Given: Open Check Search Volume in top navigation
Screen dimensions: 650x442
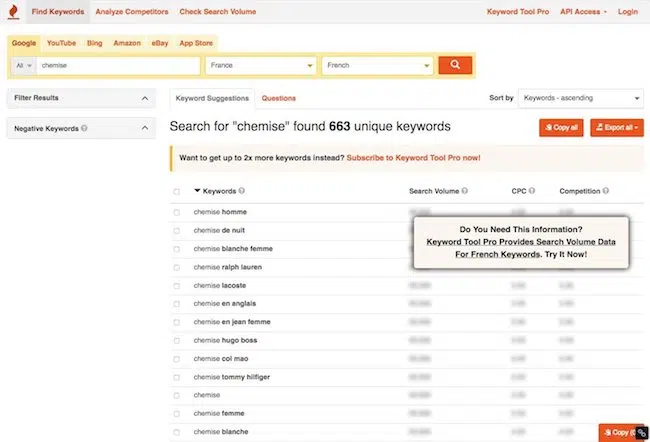Looking at the screenshot, I should coord(218,12).
